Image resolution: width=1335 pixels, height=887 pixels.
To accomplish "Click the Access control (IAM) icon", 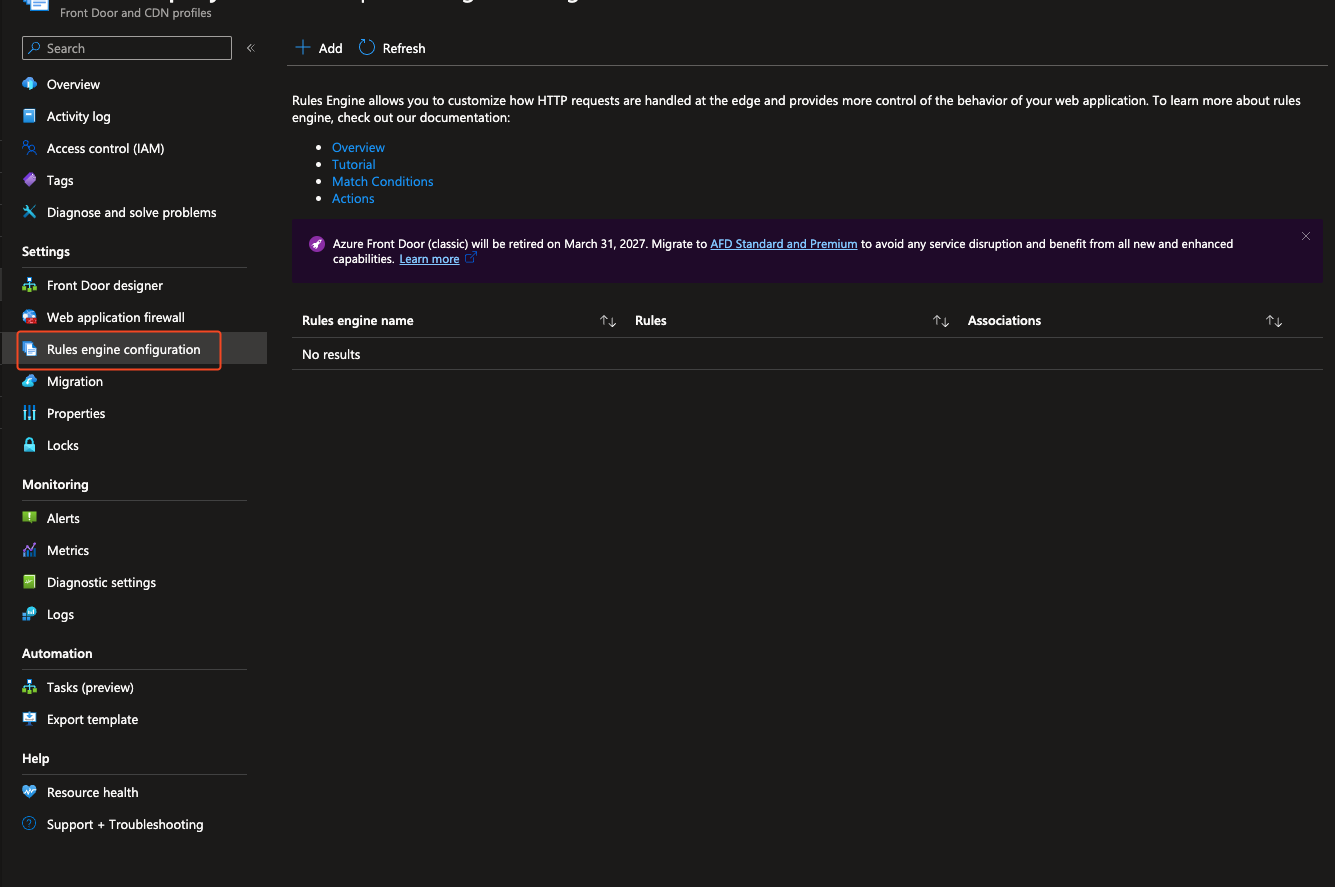I will click(x=30, y=148).
